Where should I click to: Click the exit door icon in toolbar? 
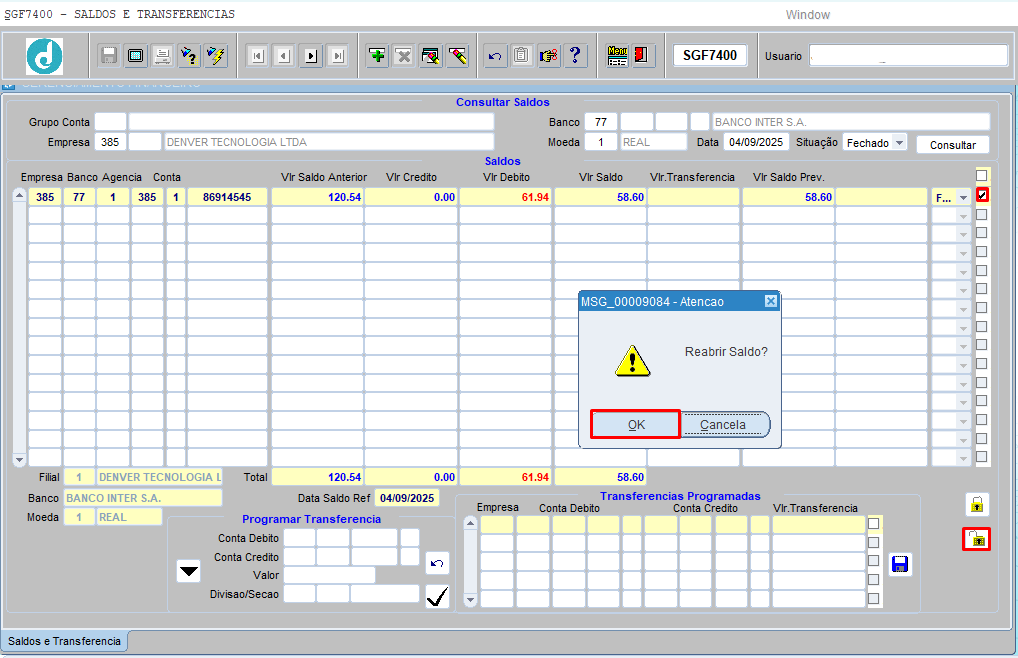pos(643,56)
